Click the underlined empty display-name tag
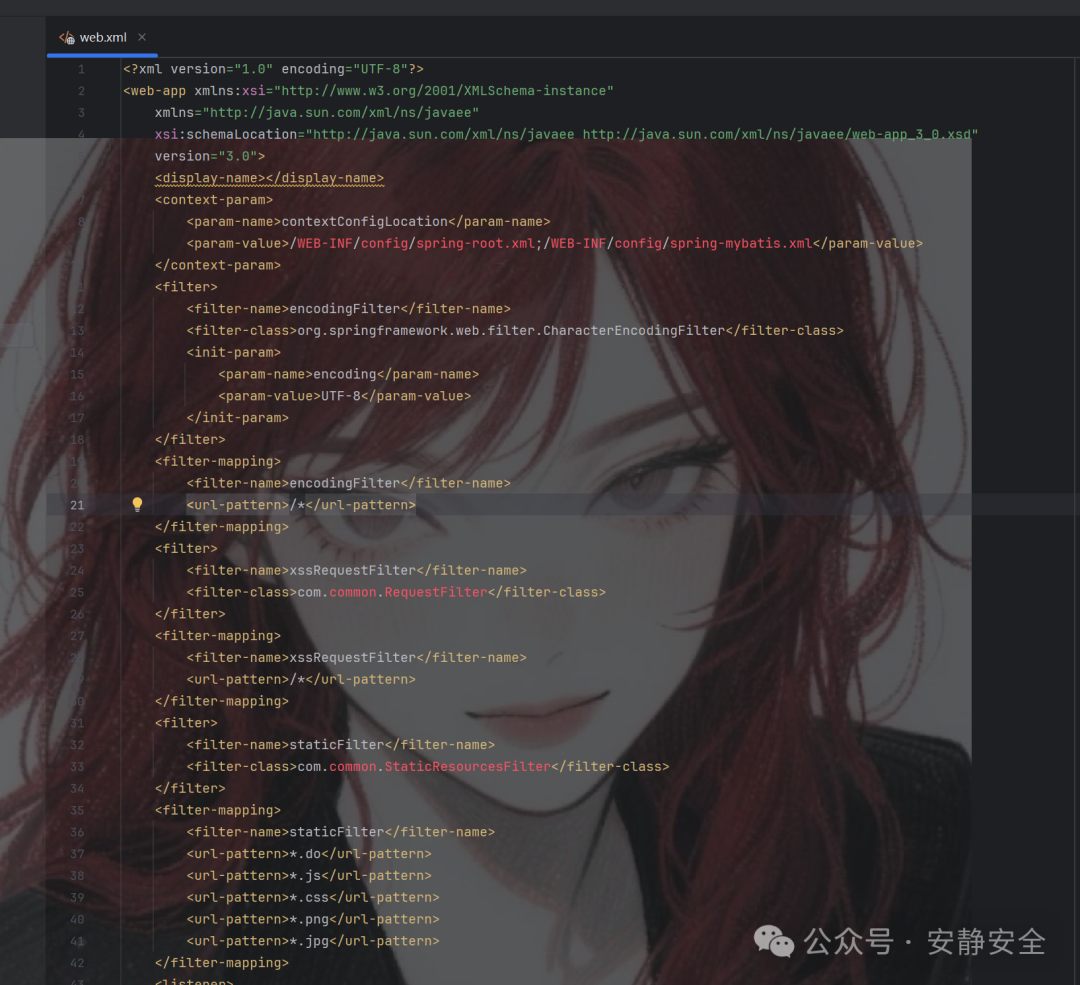1080x985 pixels. [269, 178]
